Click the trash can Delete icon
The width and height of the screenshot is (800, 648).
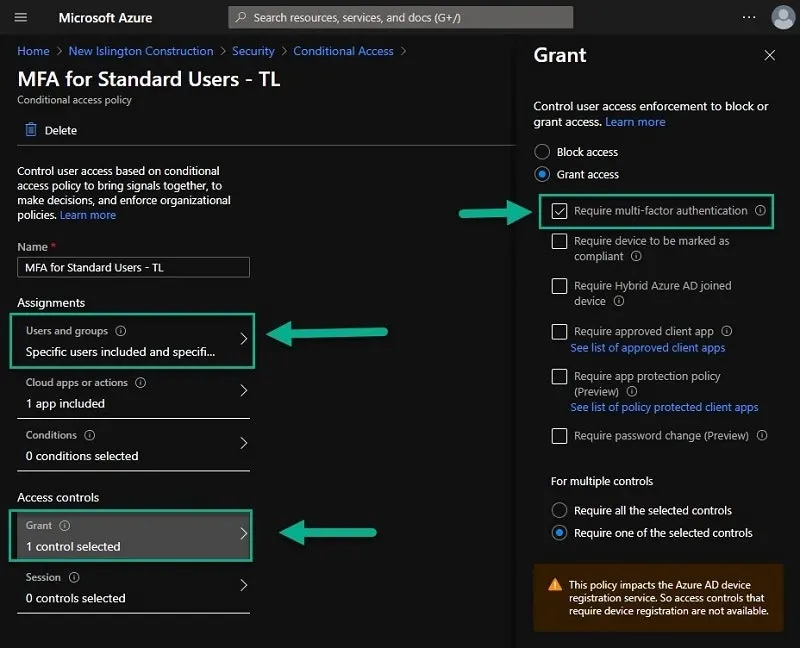click(x=31, y=130)
